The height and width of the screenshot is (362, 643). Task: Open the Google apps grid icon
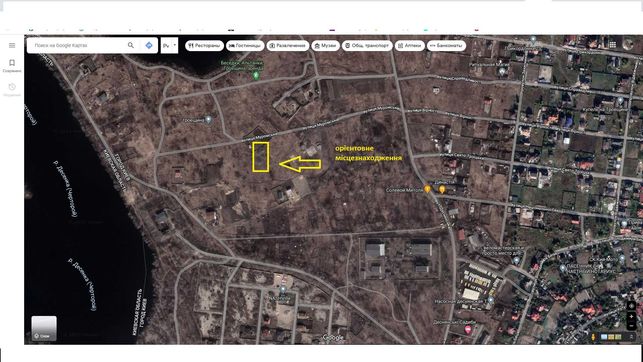coord(613,45)
